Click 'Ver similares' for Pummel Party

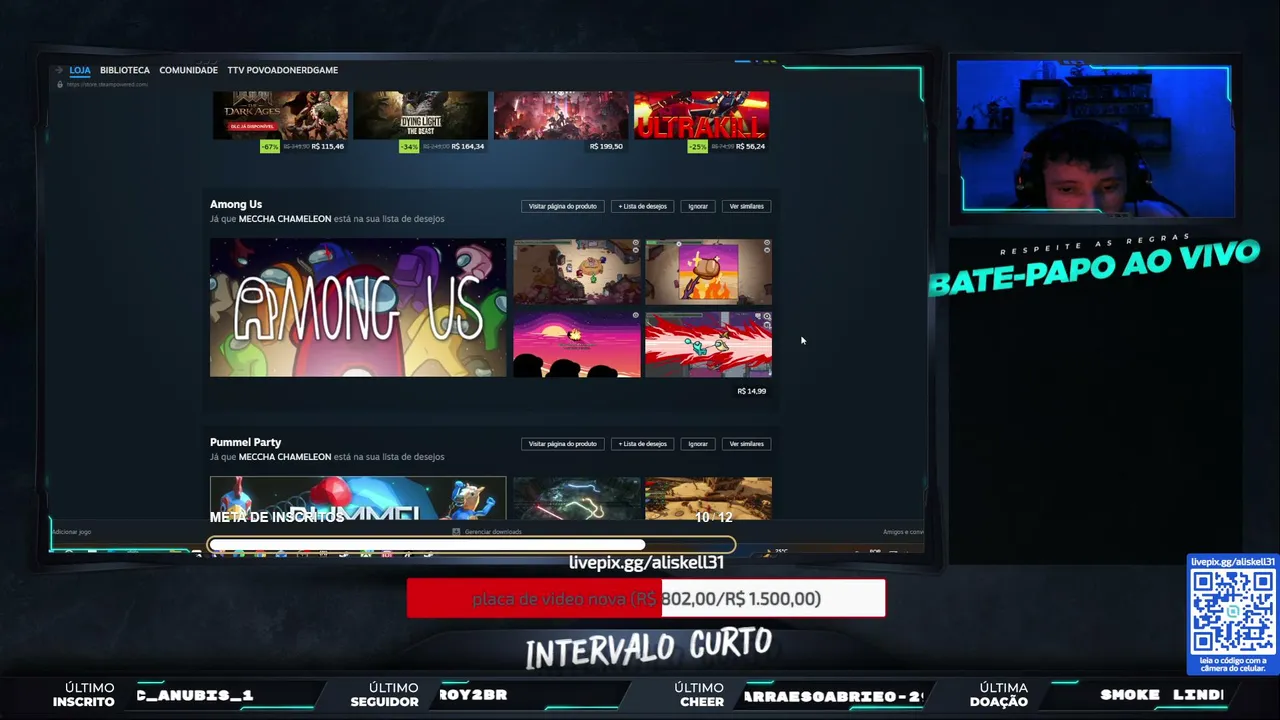point(747,444)
